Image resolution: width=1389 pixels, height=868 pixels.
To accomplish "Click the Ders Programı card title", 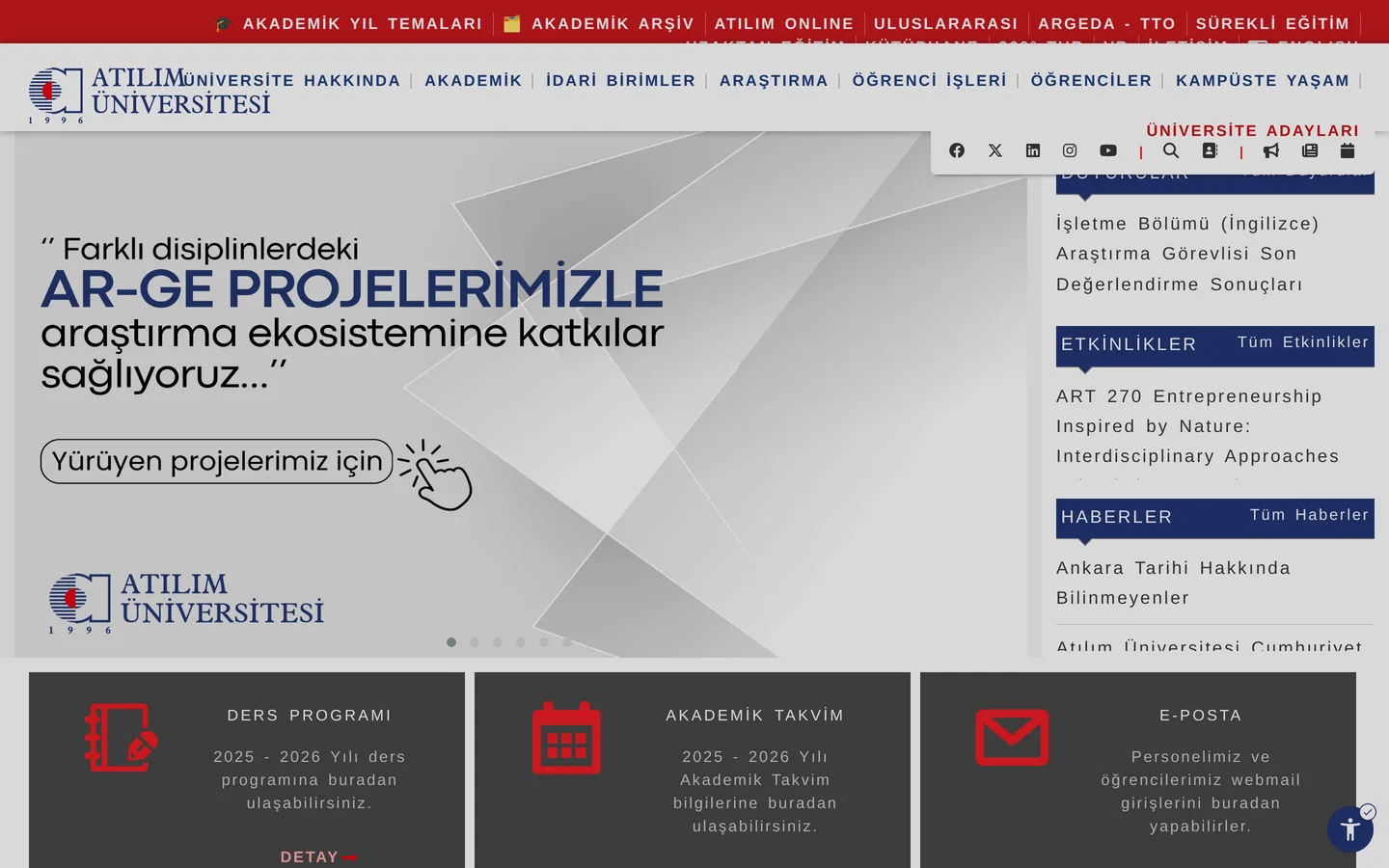I will (x=310, y=716).
